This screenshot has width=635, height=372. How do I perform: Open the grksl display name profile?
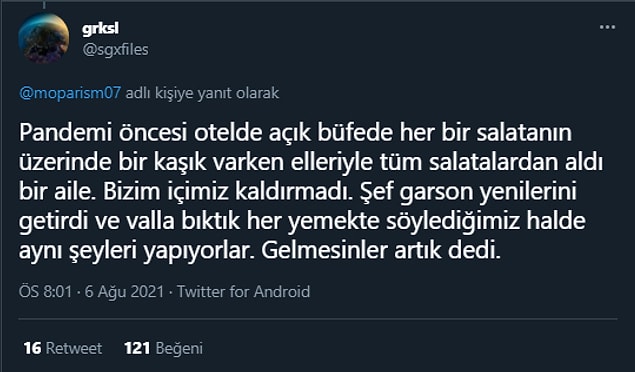tap(100, 29)
